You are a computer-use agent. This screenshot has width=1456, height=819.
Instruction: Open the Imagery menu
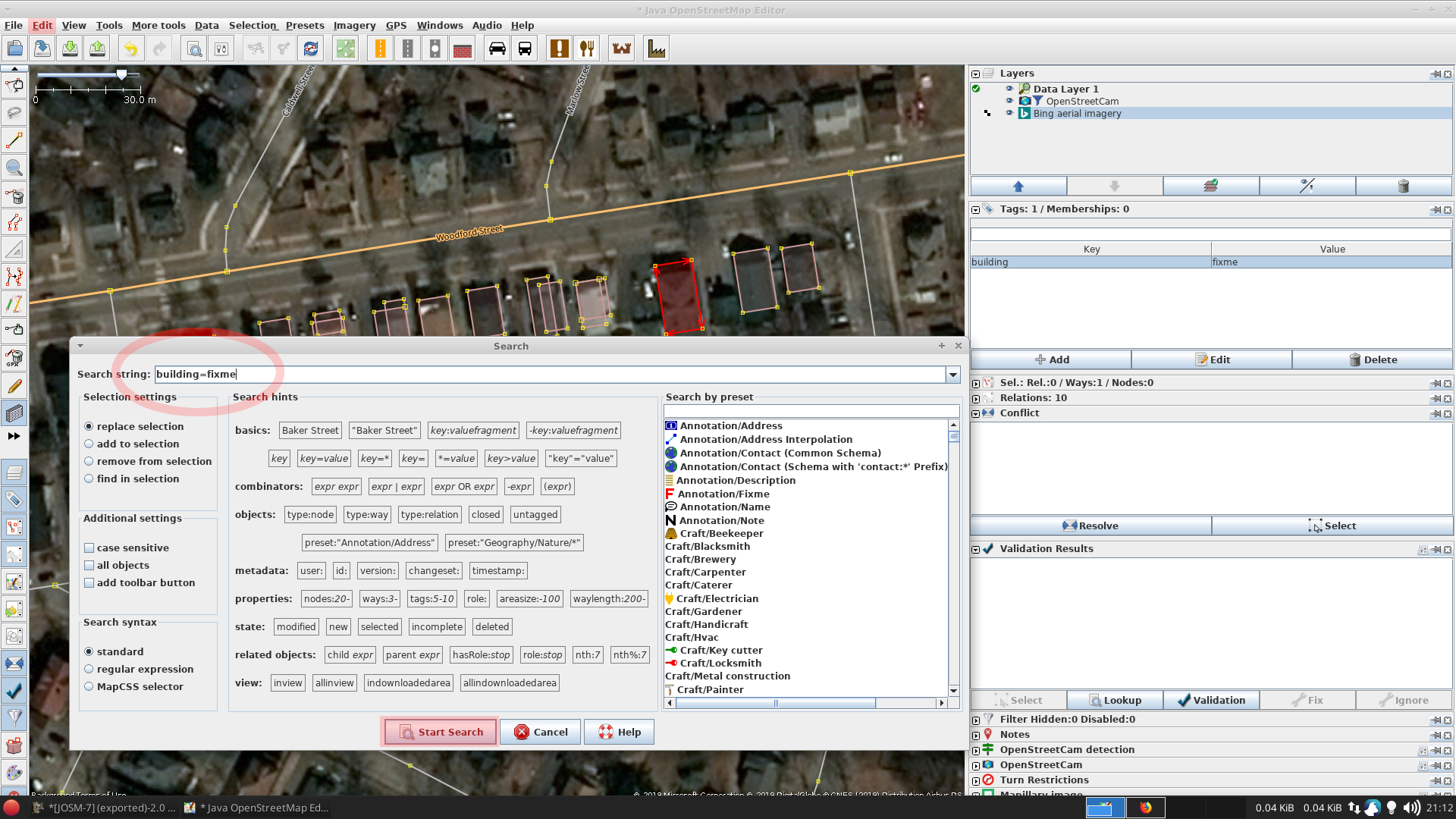pos(353,25)
